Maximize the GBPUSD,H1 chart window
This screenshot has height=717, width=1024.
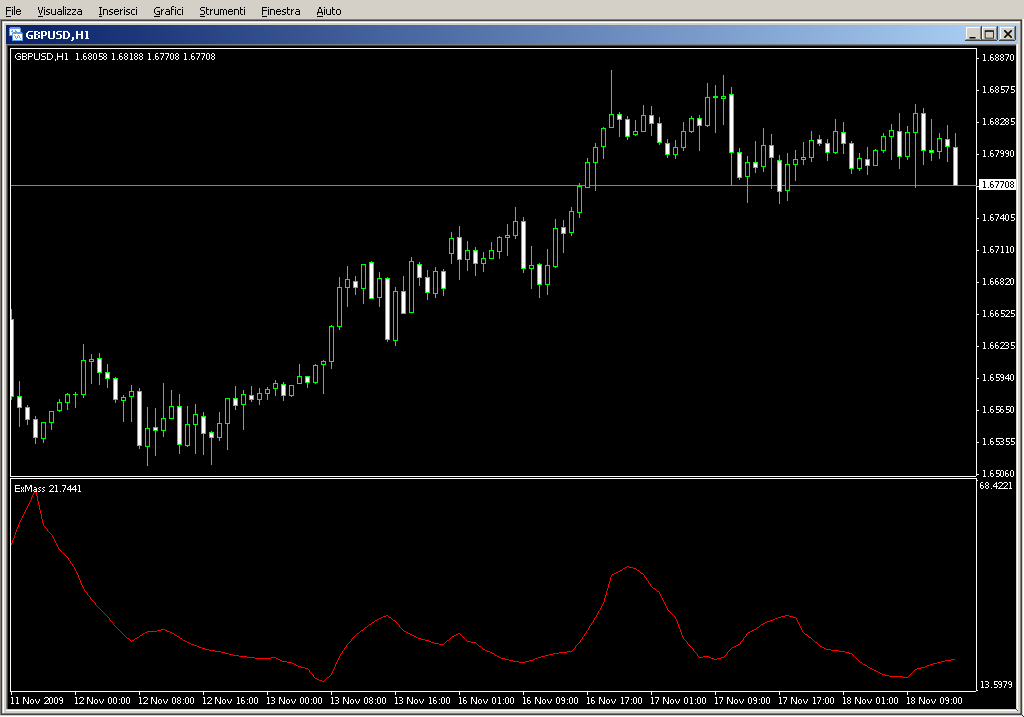[x=989, y=34]
